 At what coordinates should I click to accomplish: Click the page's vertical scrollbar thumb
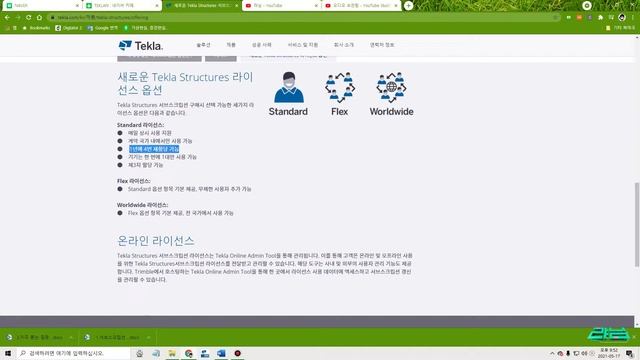(637, 224)
